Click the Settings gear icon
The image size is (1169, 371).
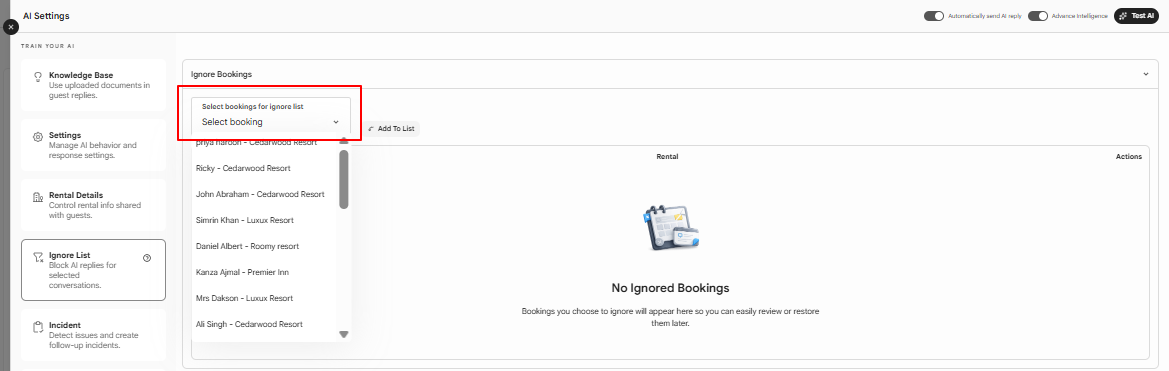[x=38, y=137]
